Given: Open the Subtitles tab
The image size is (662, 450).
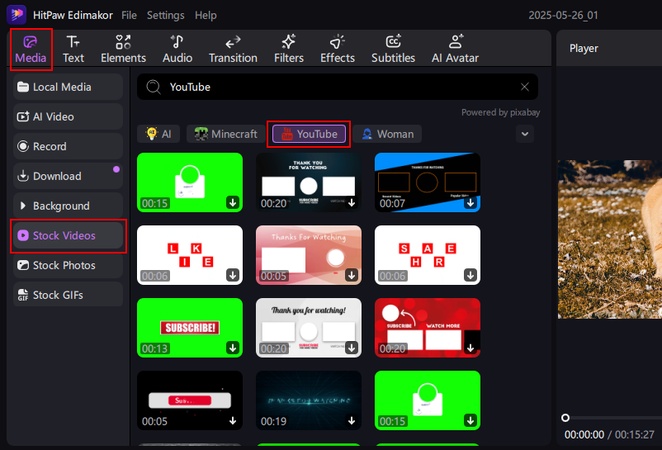Looking at the screenshot, I should (393, 49).
